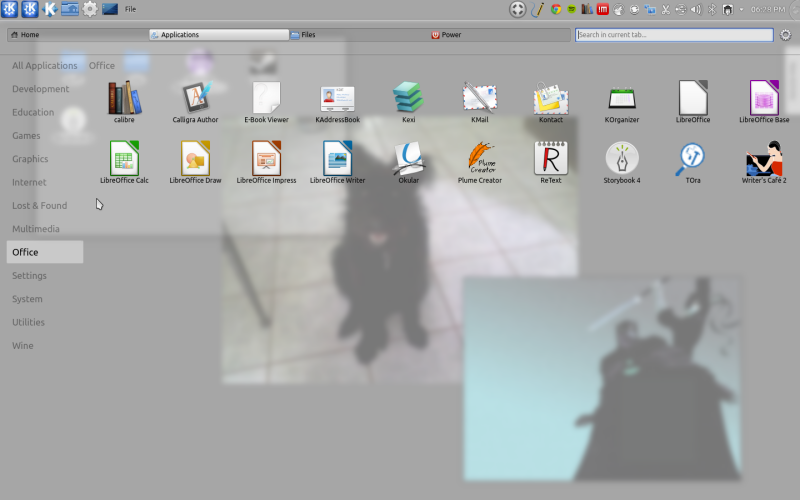The image size is (800, 500).
Task: Click the Bluetooth tray icon
Action: (712, 9)
